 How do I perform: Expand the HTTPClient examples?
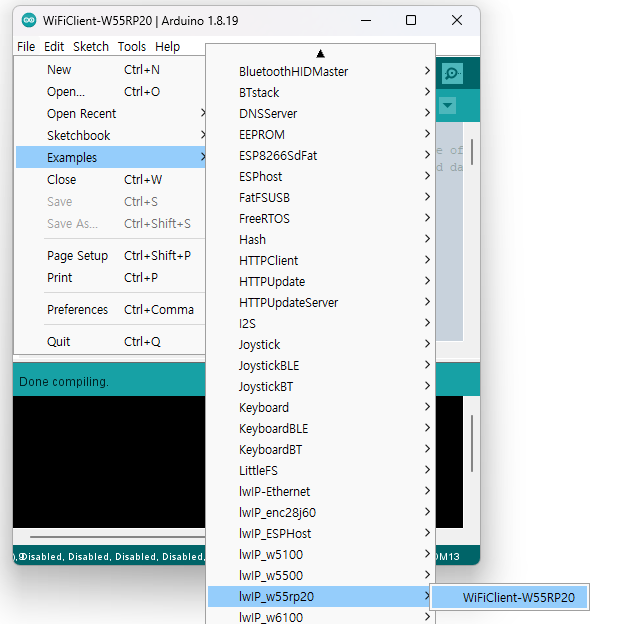[x=321, y=260]
